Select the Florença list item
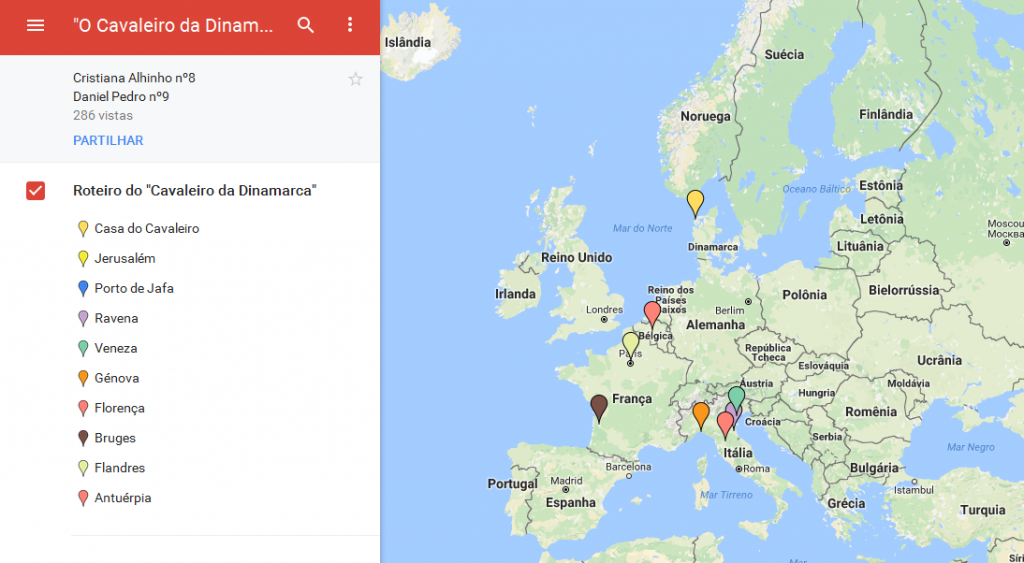This screenshot has width=1024, height=563. pos(119,409)
